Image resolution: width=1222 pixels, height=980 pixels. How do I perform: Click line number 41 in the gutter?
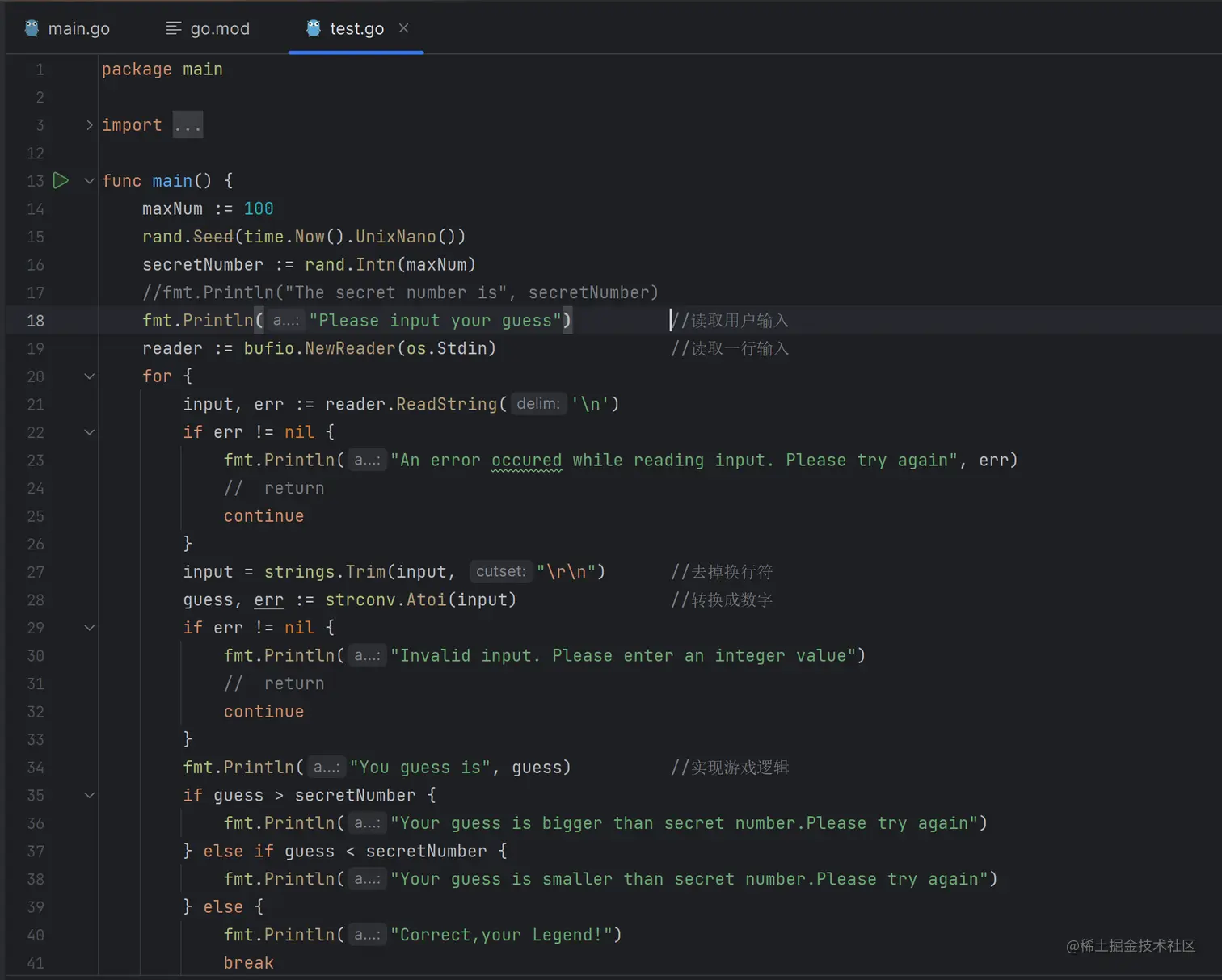36,963
